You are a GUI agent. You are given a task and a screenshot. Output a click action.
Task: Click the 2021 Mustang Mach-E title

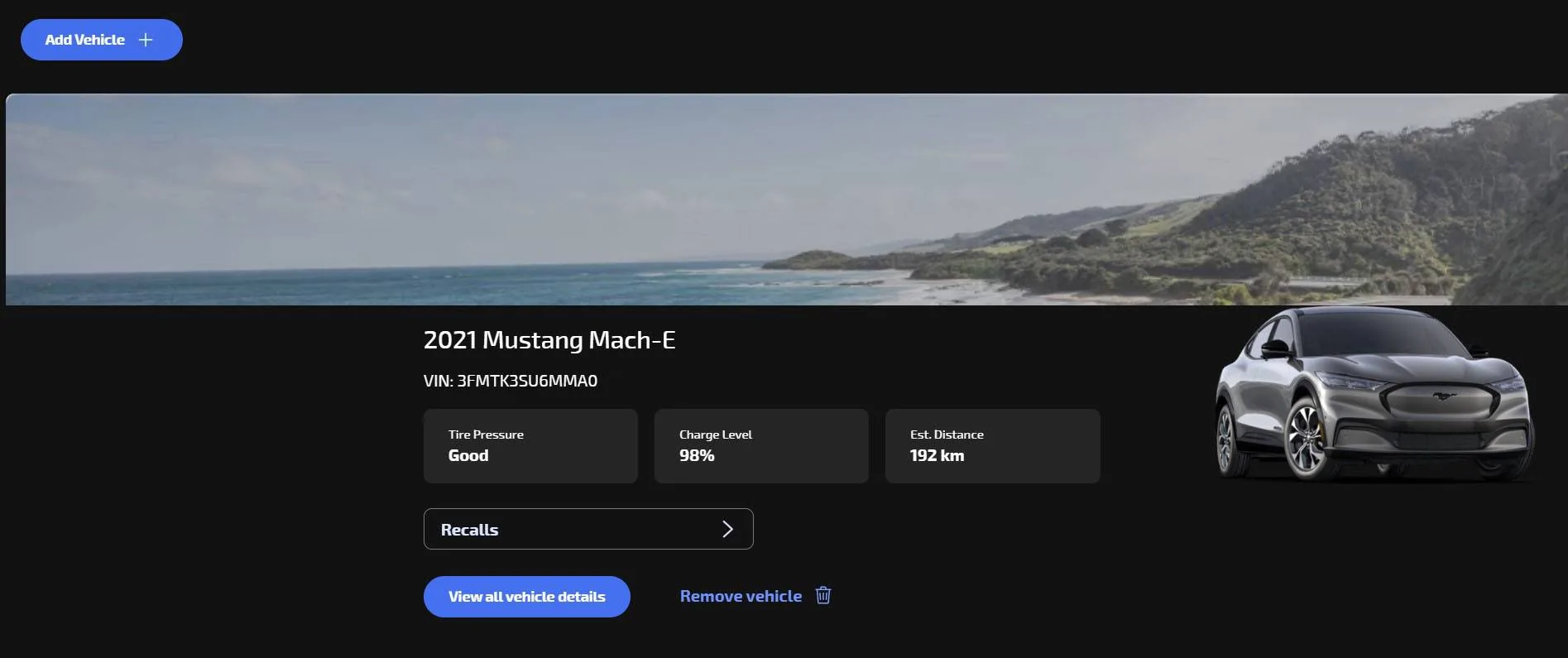pyautogui.click(x=549, y=340)
